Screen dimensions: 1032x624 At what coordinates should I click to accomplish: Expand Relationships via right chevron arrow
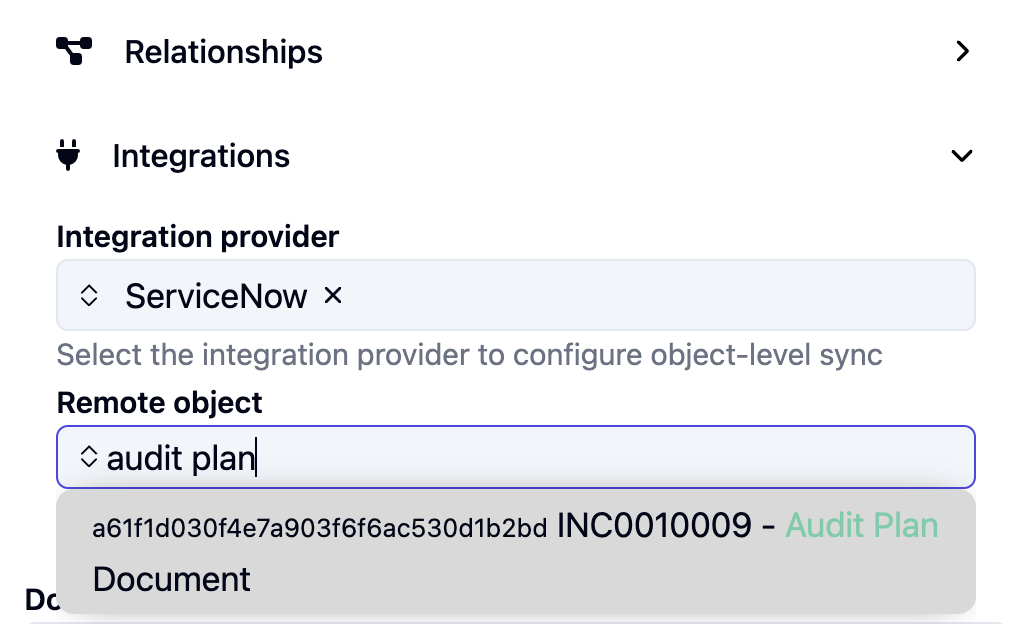click(962, 51)
